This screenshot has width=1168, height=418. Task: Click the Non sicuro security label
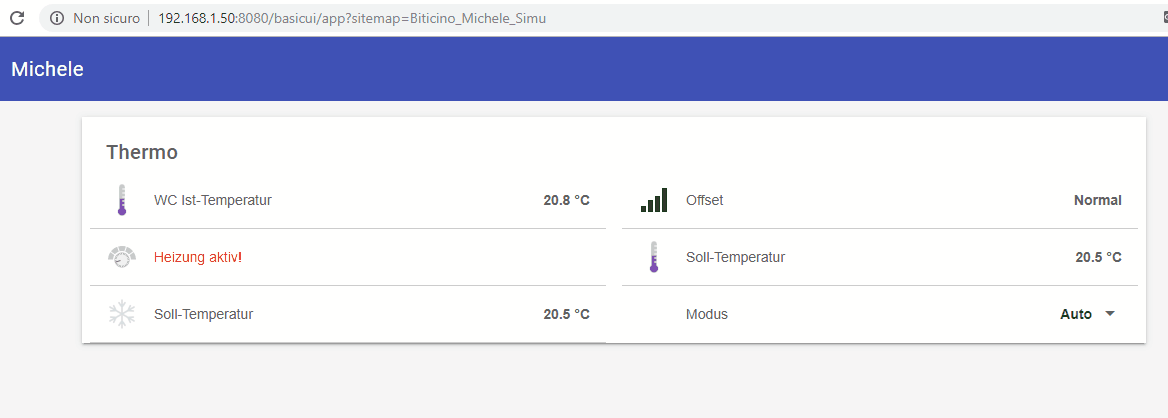pos(106,18)
